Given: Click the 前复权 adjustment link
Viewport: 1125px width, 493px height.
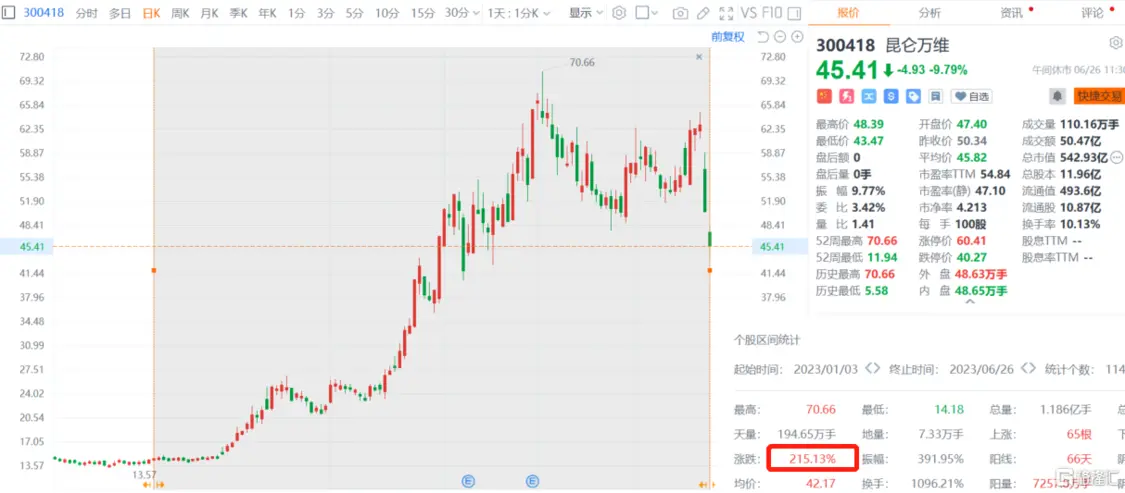Looking at the screenshot, I should (727, 36).
